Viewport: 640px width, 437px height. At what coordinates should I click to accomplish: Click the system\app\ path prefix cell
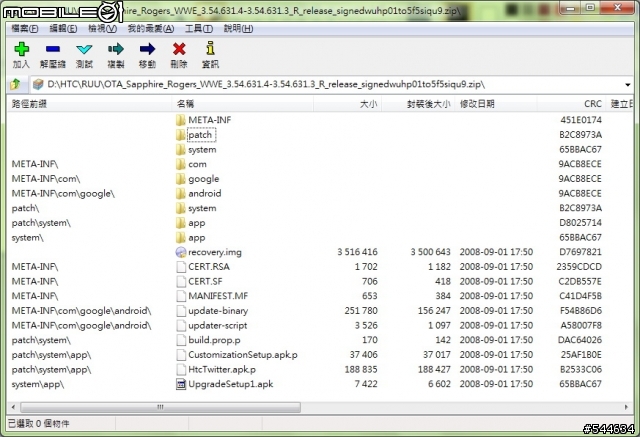pos(38,384)
